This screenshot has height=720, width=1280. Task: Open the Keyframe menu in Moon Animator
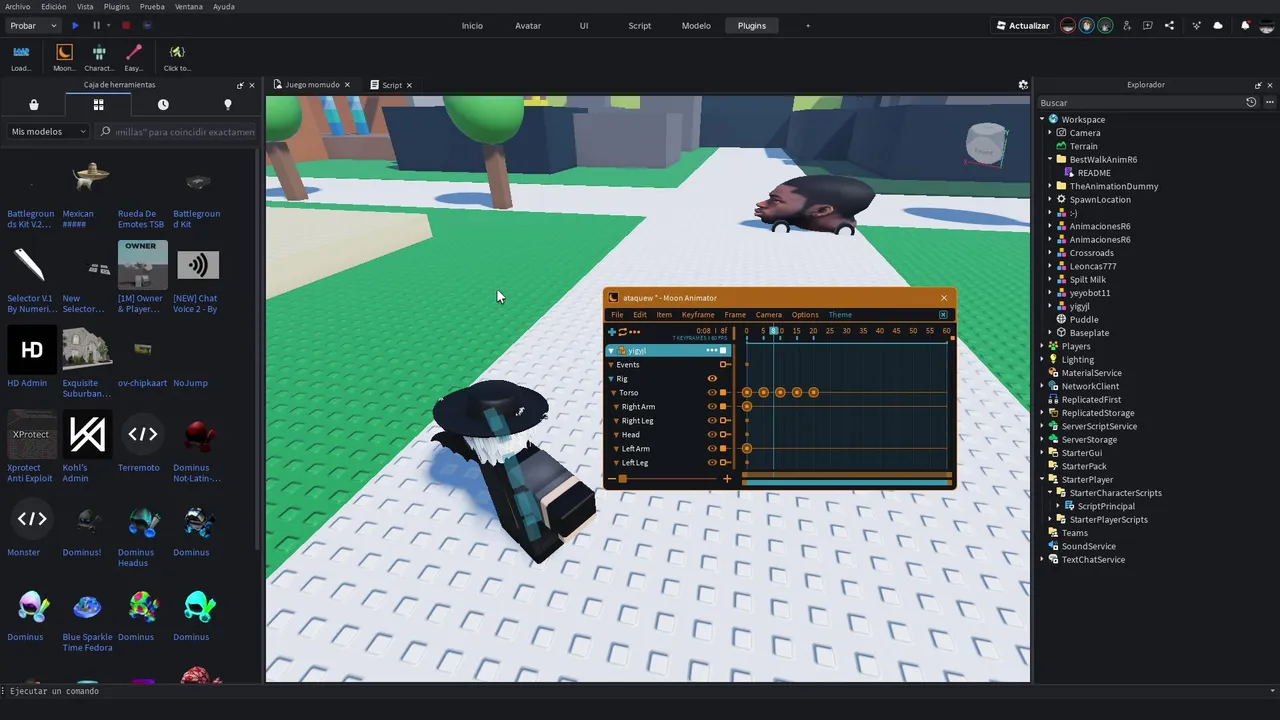[x=698, y=315]
